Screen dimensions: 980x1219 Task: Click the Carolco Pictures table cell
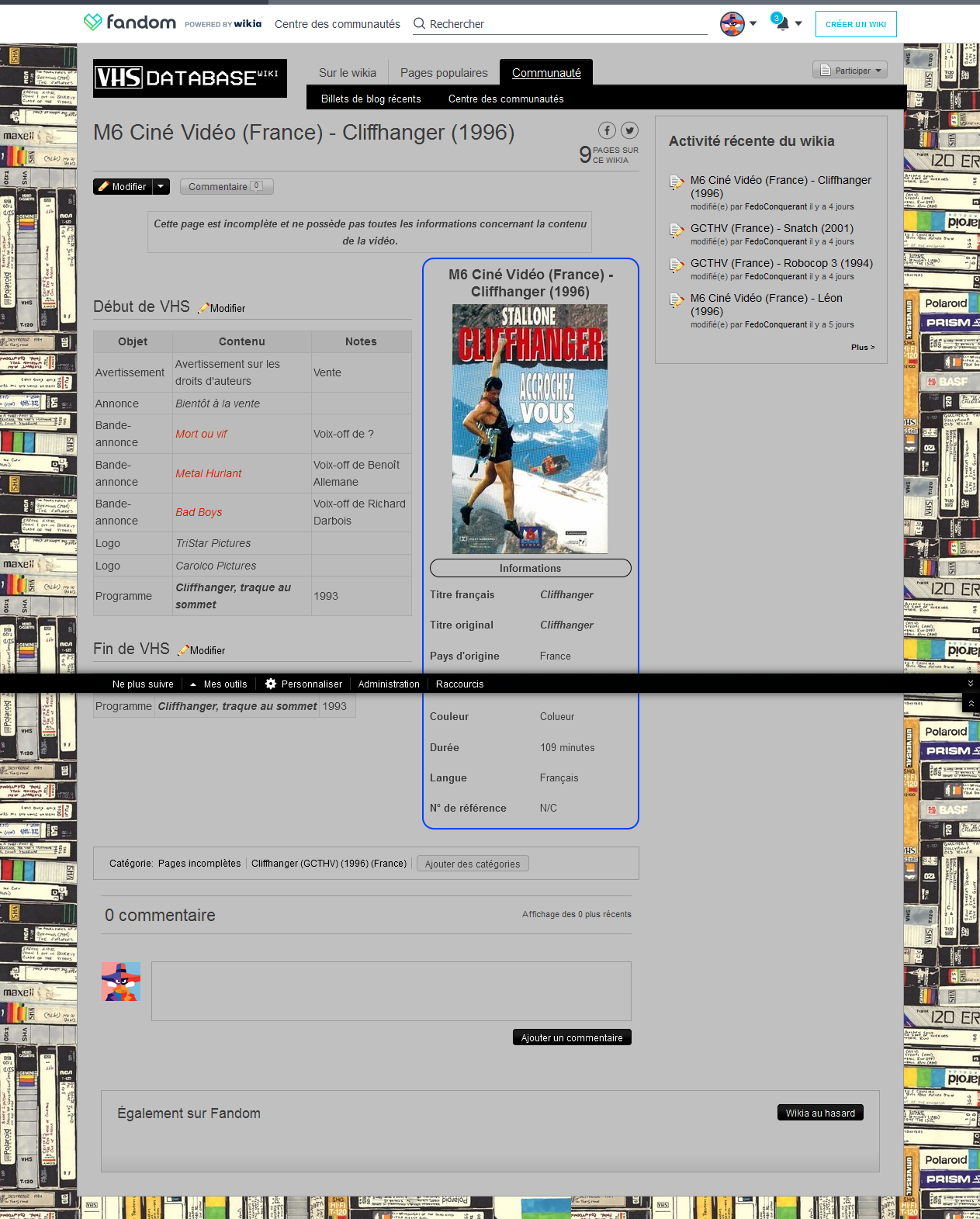click(242, 566)
